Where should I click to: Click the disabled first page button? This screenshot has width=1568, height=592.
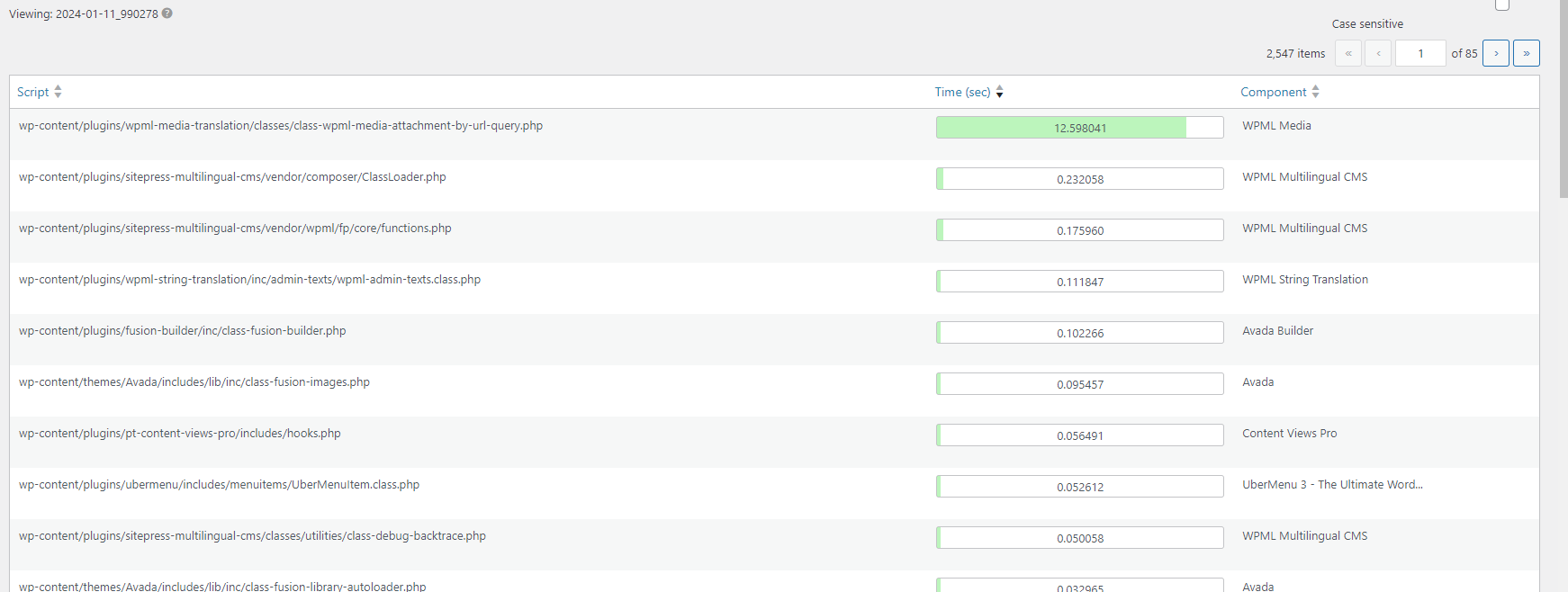pos(1348,53)
